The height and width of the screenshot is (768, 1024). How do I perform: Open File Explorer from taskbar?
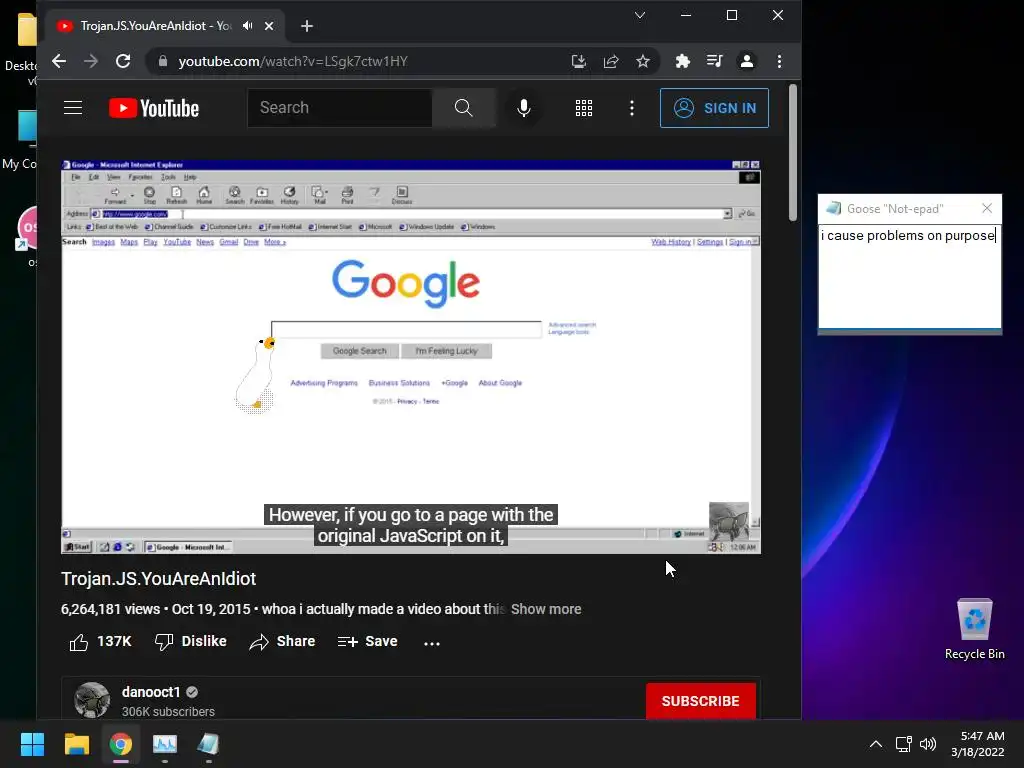[x=77, y=744]
